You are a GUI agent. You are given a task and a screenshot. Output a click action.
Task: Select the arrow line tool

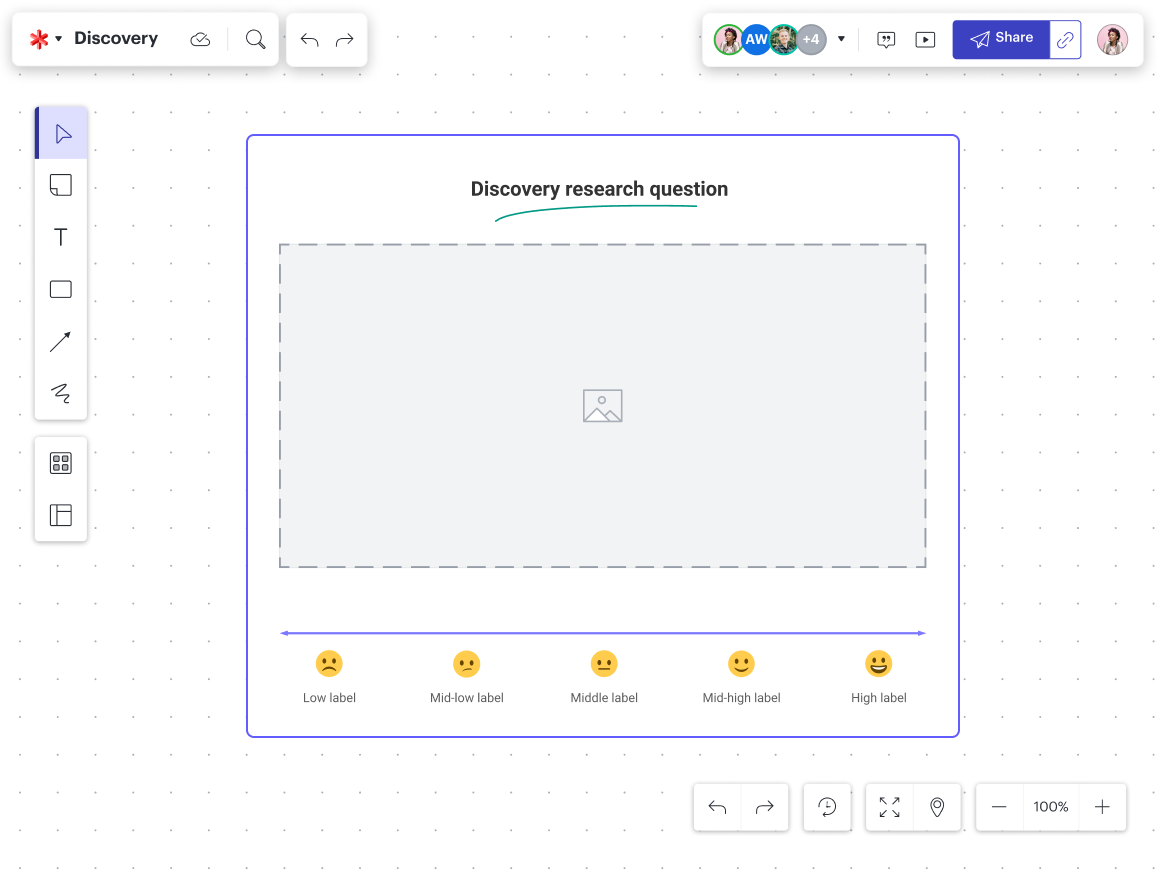61,342
